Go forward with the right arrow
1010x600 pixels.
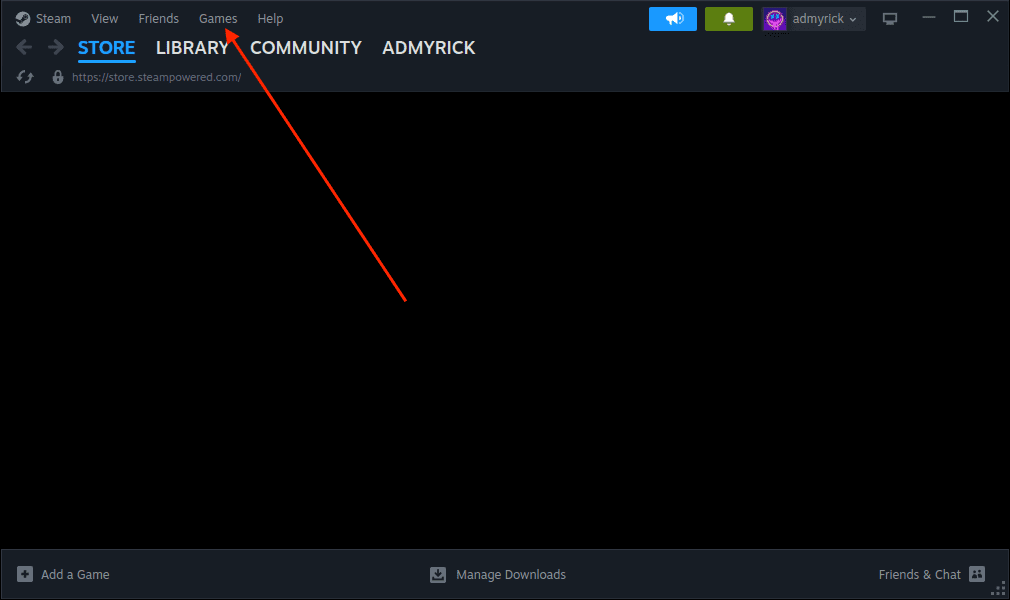point(56,47)
